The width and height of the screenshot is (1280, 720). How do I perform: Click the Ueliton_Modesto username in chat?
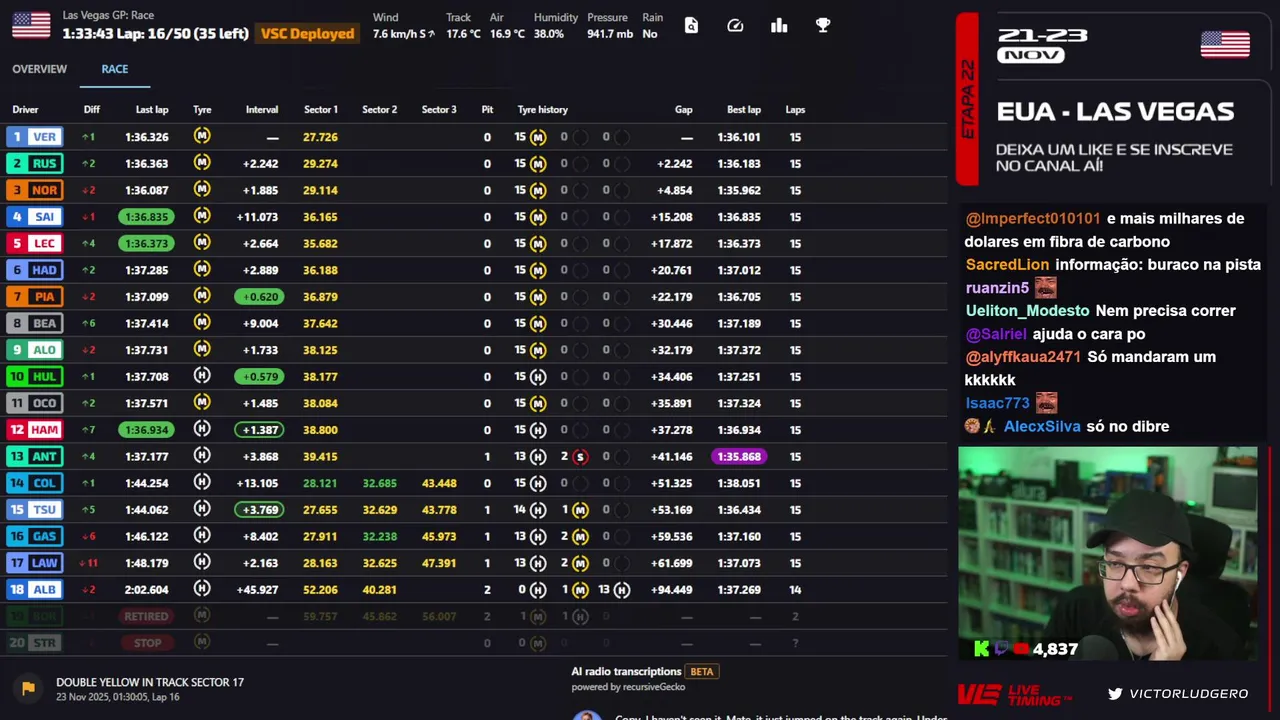point(1028,311)
